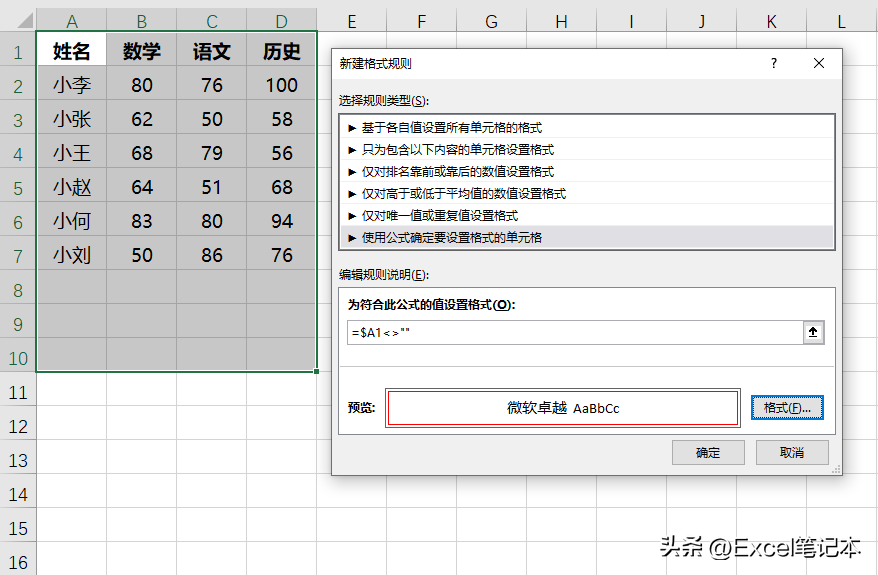Click the preview box 微软卓越 AaBbCc
The image size is (878, 575).
[x=563, y=408]
